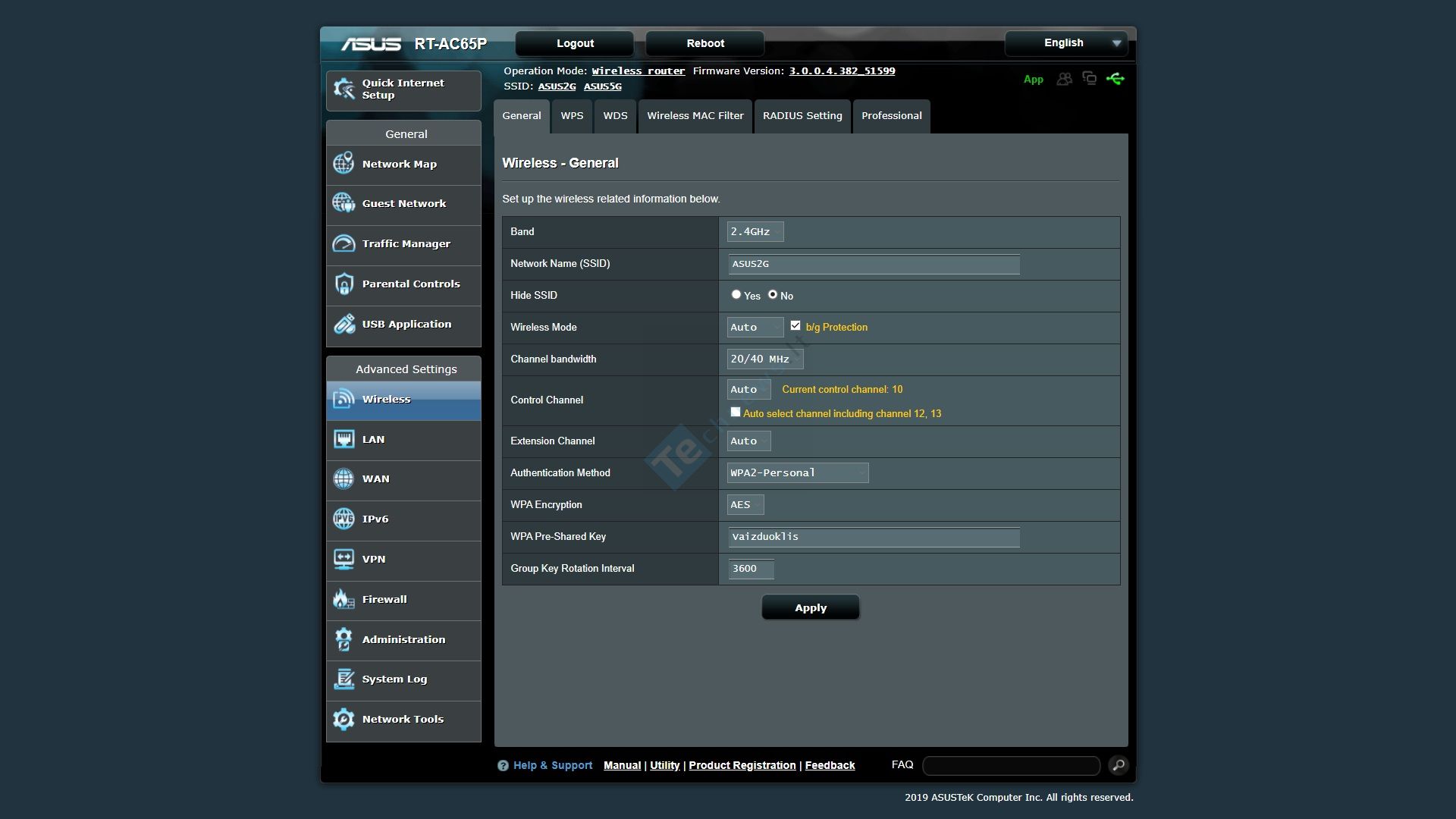The height and width of the screenshot is (819, 1456).
Task: Open the Traffic Manager gauge icon
Action: (x=344, y=243)
